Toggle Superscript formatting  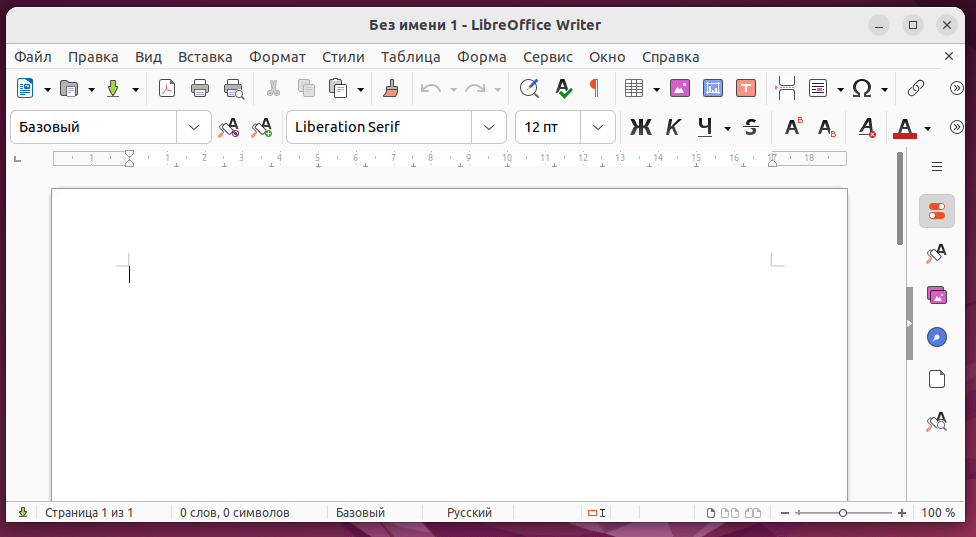click(x=793, y=127)
